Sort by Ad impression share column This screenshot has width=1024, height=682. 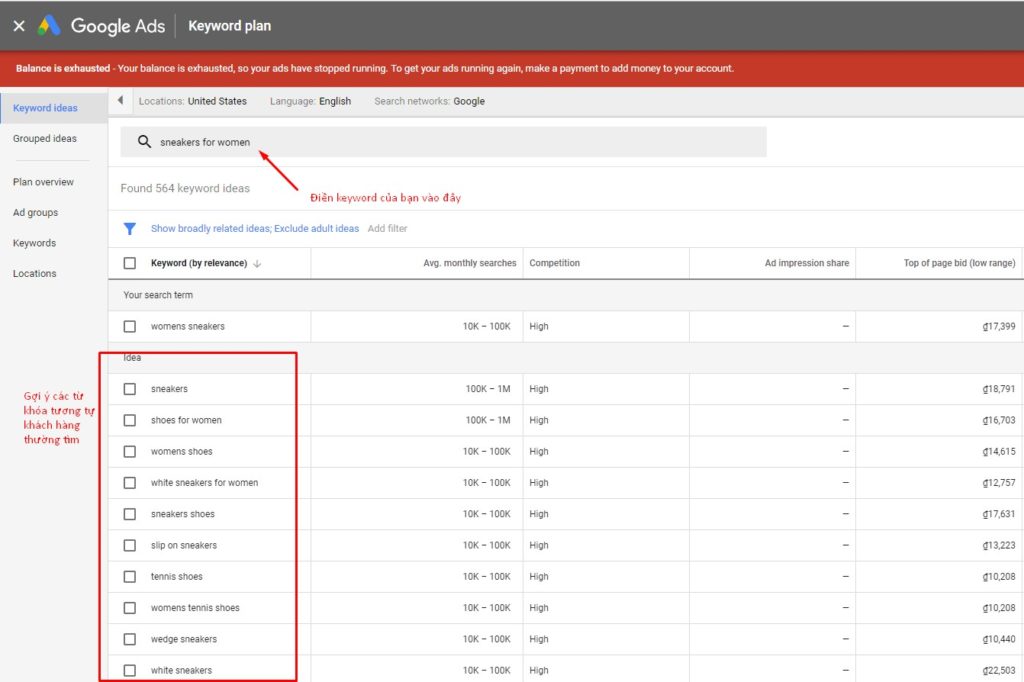coord(807,263)
